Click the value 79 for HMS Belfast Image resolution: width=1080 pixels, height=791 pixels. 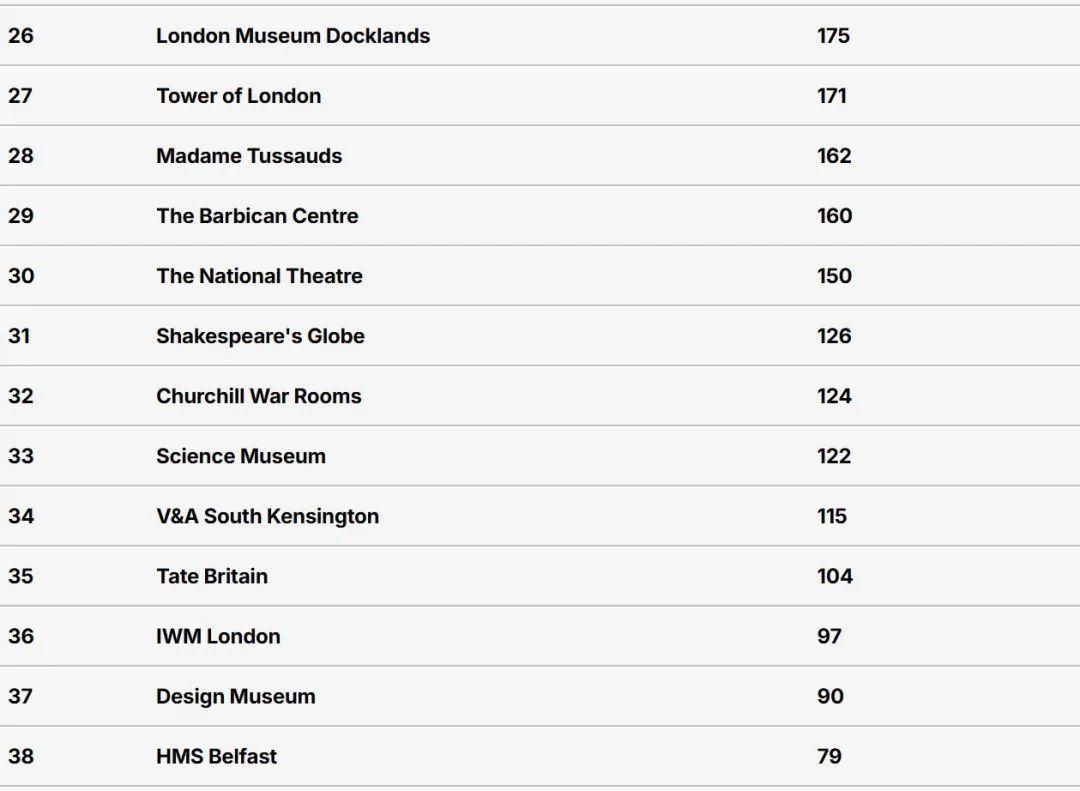pos(829,757)
